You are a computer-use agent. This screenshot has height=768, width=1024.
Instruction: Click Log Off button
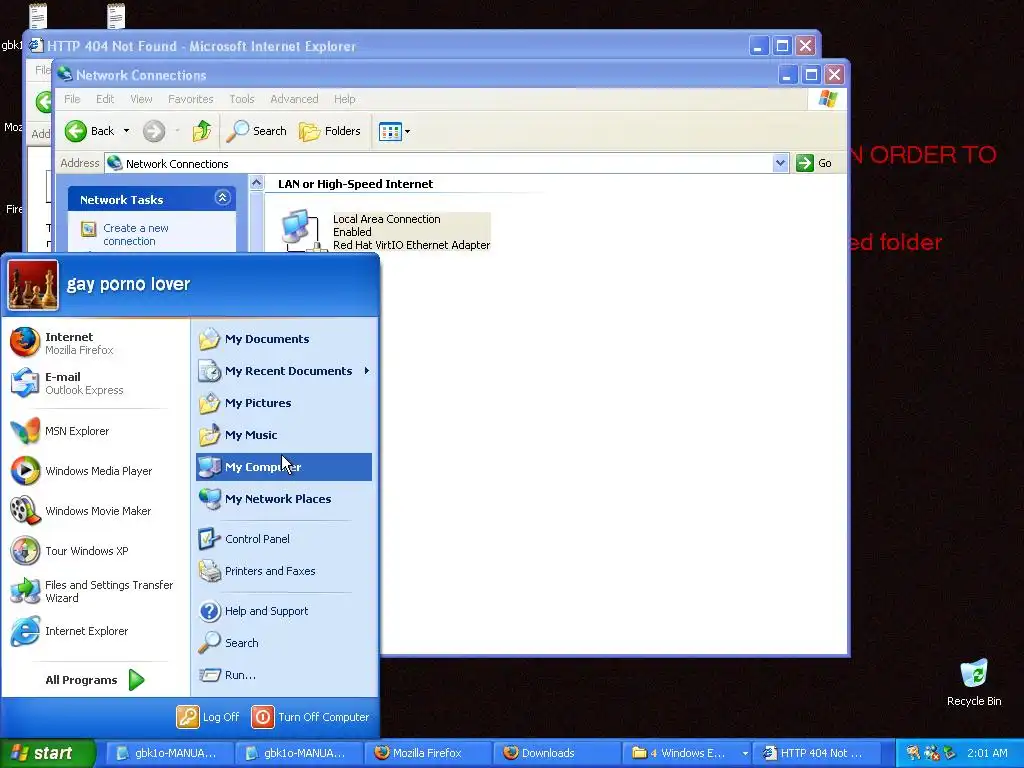tap(208, 717)
